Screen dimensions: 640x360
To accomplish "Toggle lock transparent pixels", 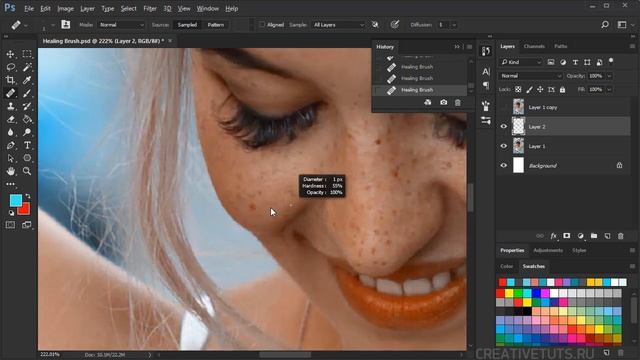I will click(518, 89).
